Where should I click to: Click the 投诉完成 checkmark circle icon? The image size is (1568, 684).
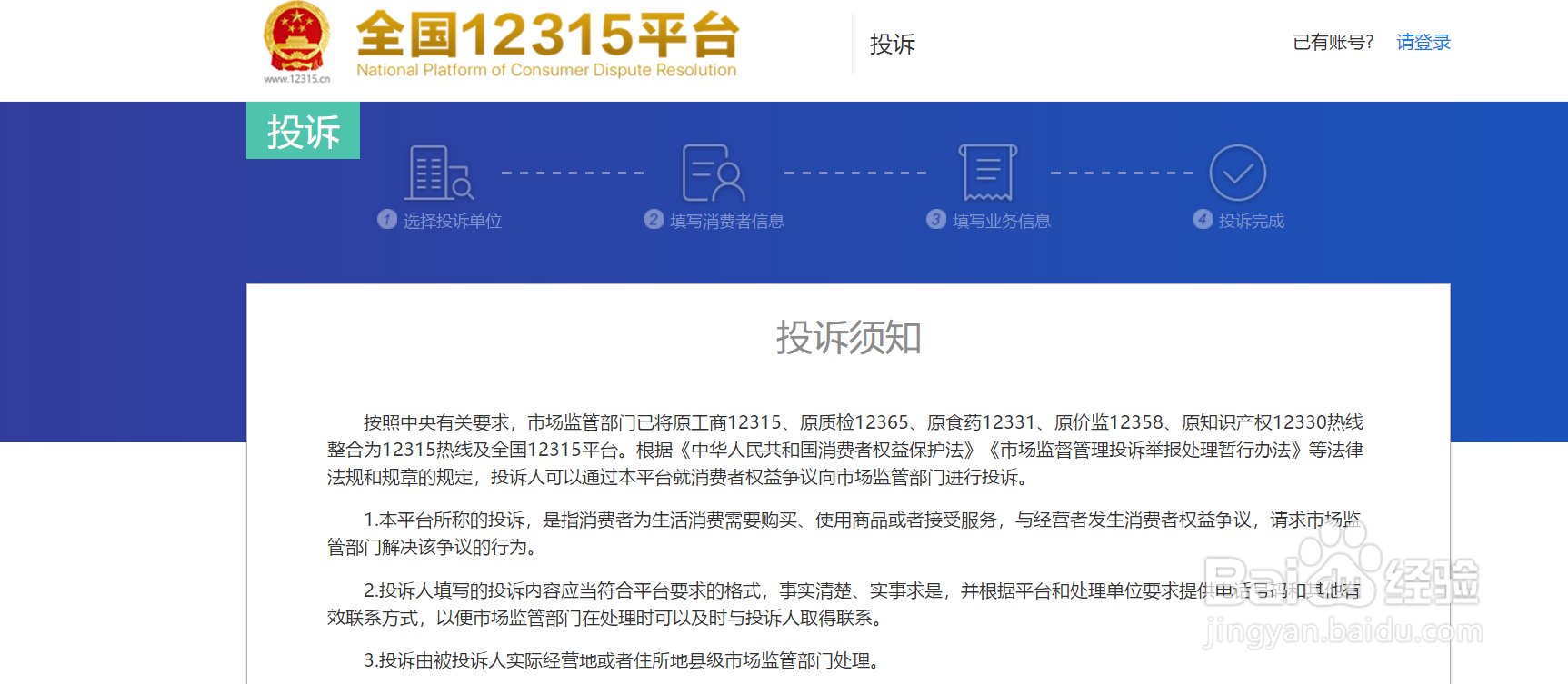(x=1238, y=173)
